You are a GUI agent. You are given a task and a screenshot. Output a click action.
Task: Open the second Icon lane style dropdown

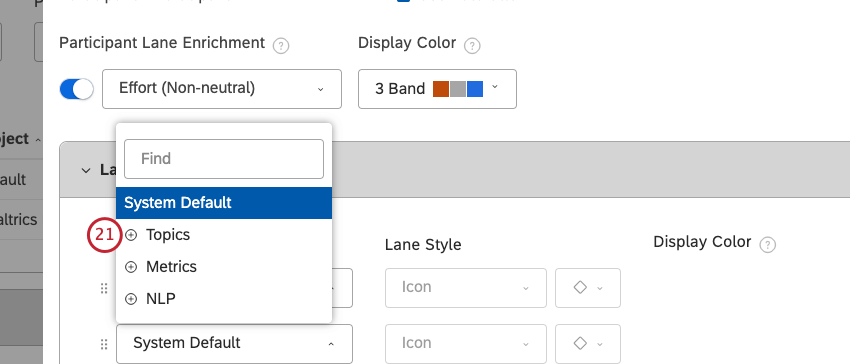click(466, 344)
